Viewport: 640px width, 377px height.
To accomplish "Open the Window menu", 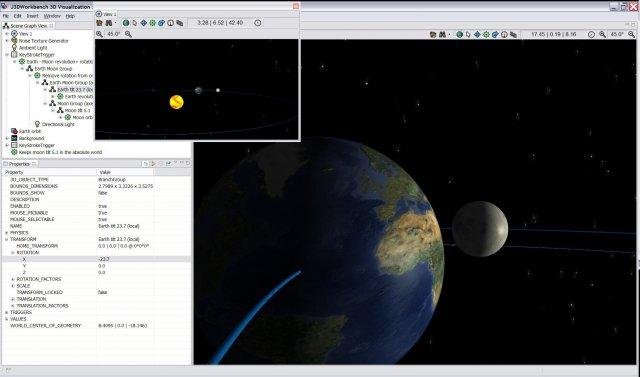I will coord(52,16).
